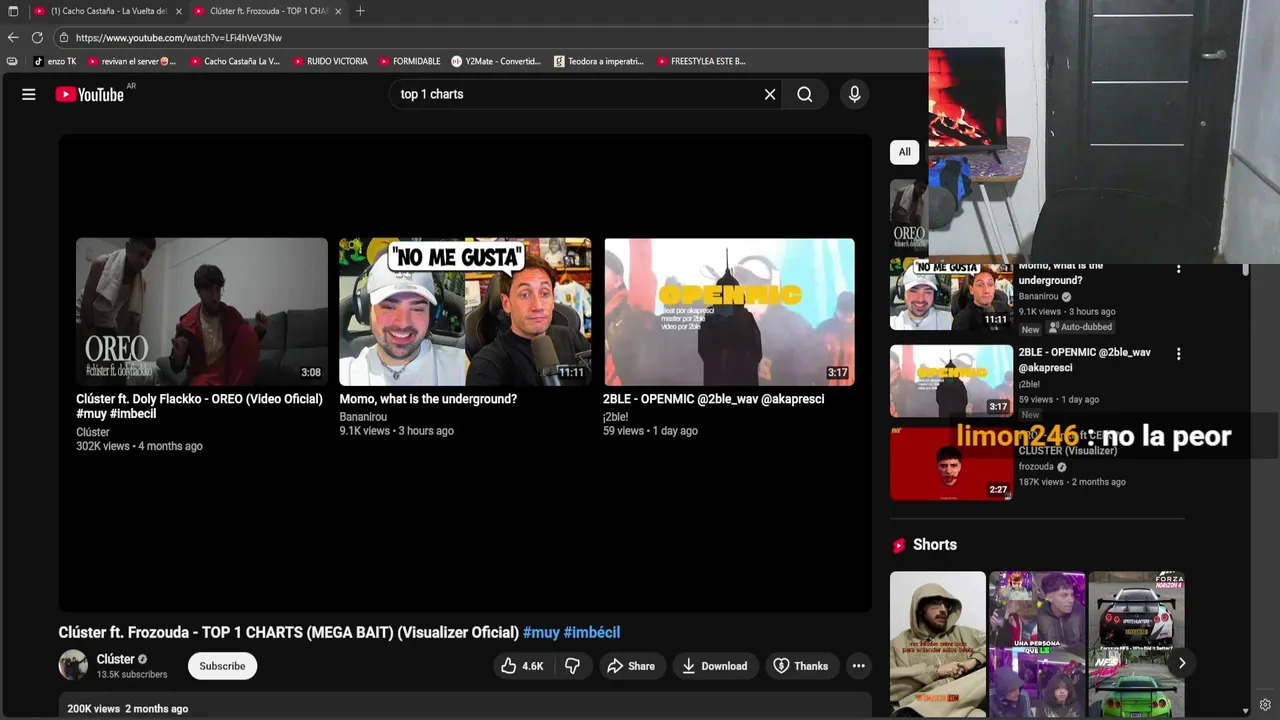Play 2BLE OPENMIC endscreen thumbnail
Screen dimensions: 1280x720
(x=729, y=312)
